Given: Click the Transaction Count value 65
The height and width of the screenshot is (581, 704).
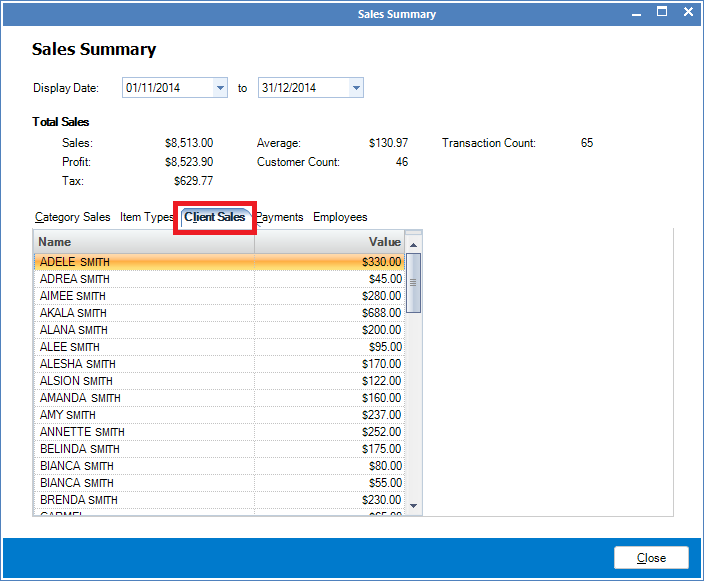Looking at the screenshot, I should click(x=587, y=143).
